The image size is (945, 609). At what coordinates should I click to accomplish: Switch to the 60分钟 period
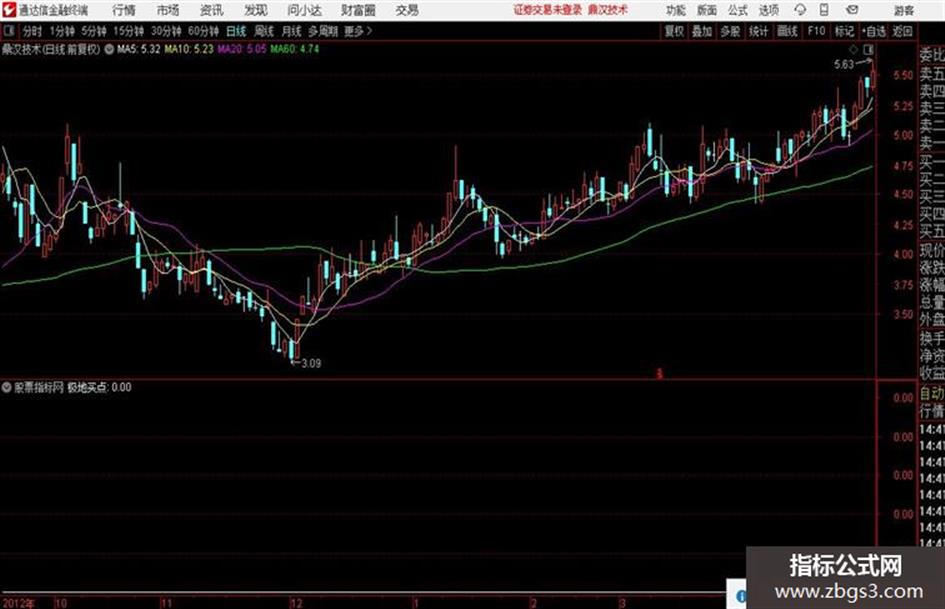click(203, 31)
